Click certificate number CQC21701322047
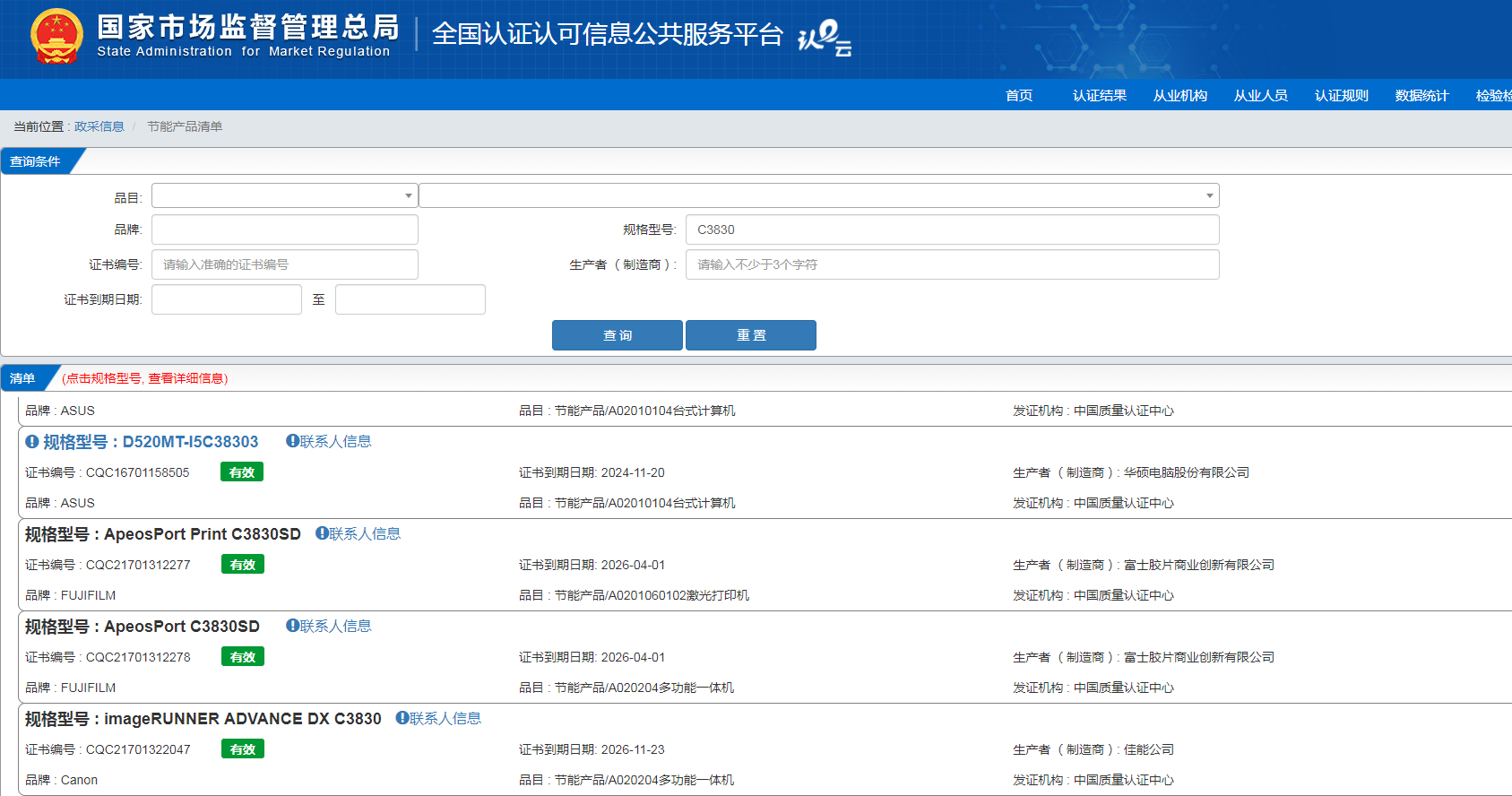The height and width of the screenshot is (796, 1512). click(138, 749)
